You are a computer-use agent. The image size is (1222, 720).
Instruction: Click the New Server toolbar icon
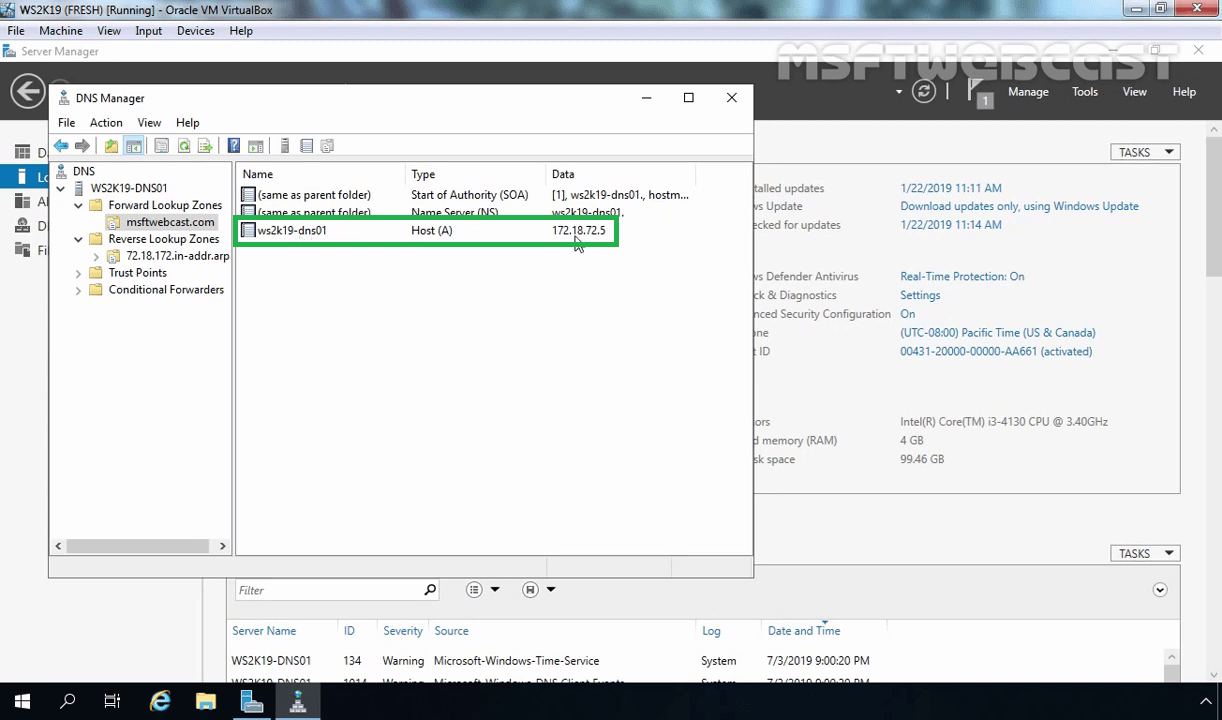tap(285, 146)
